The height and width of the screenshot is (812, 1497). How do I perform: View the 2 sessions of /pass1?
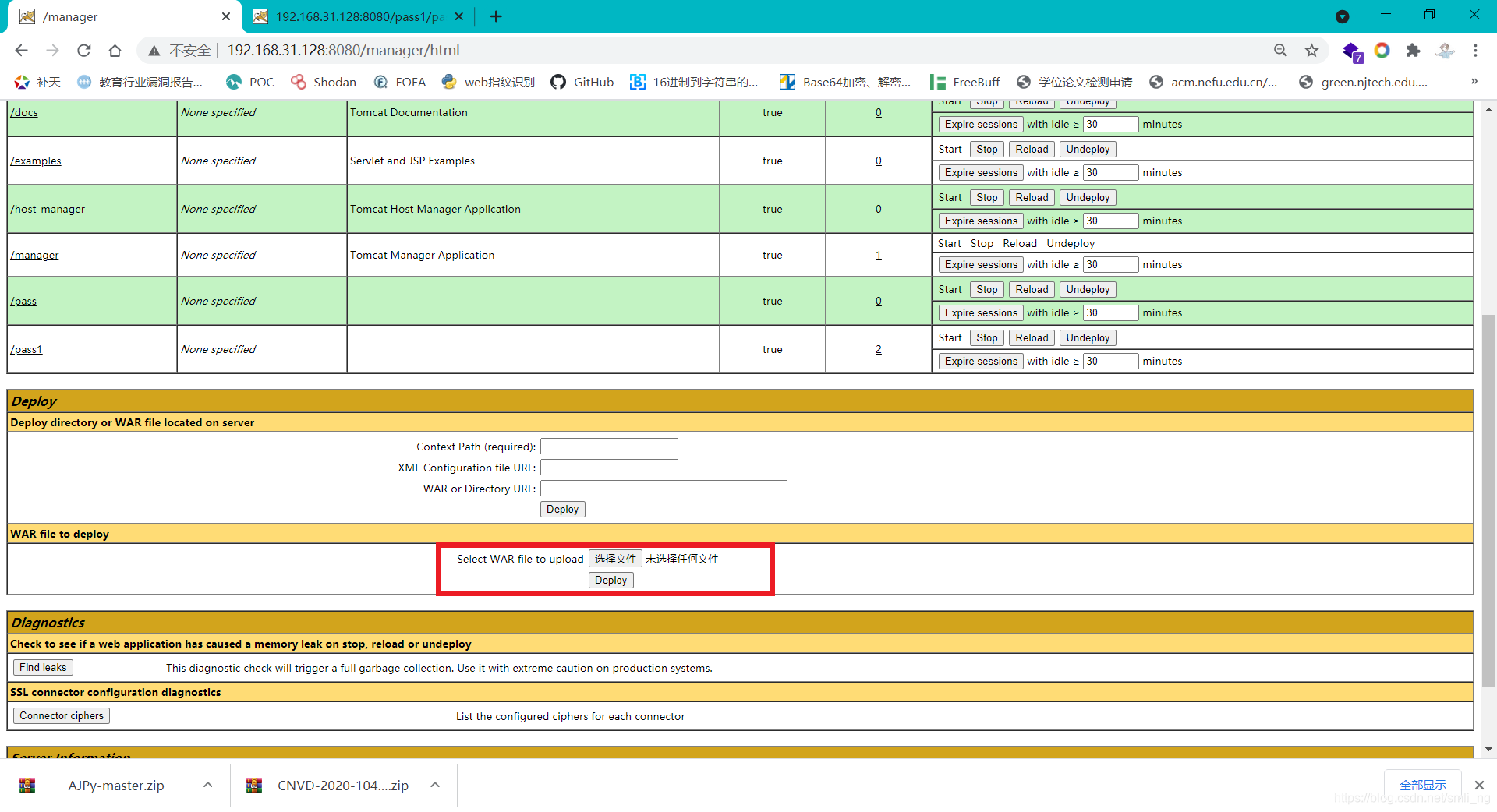pyautogui.click(x=879, y=349)
